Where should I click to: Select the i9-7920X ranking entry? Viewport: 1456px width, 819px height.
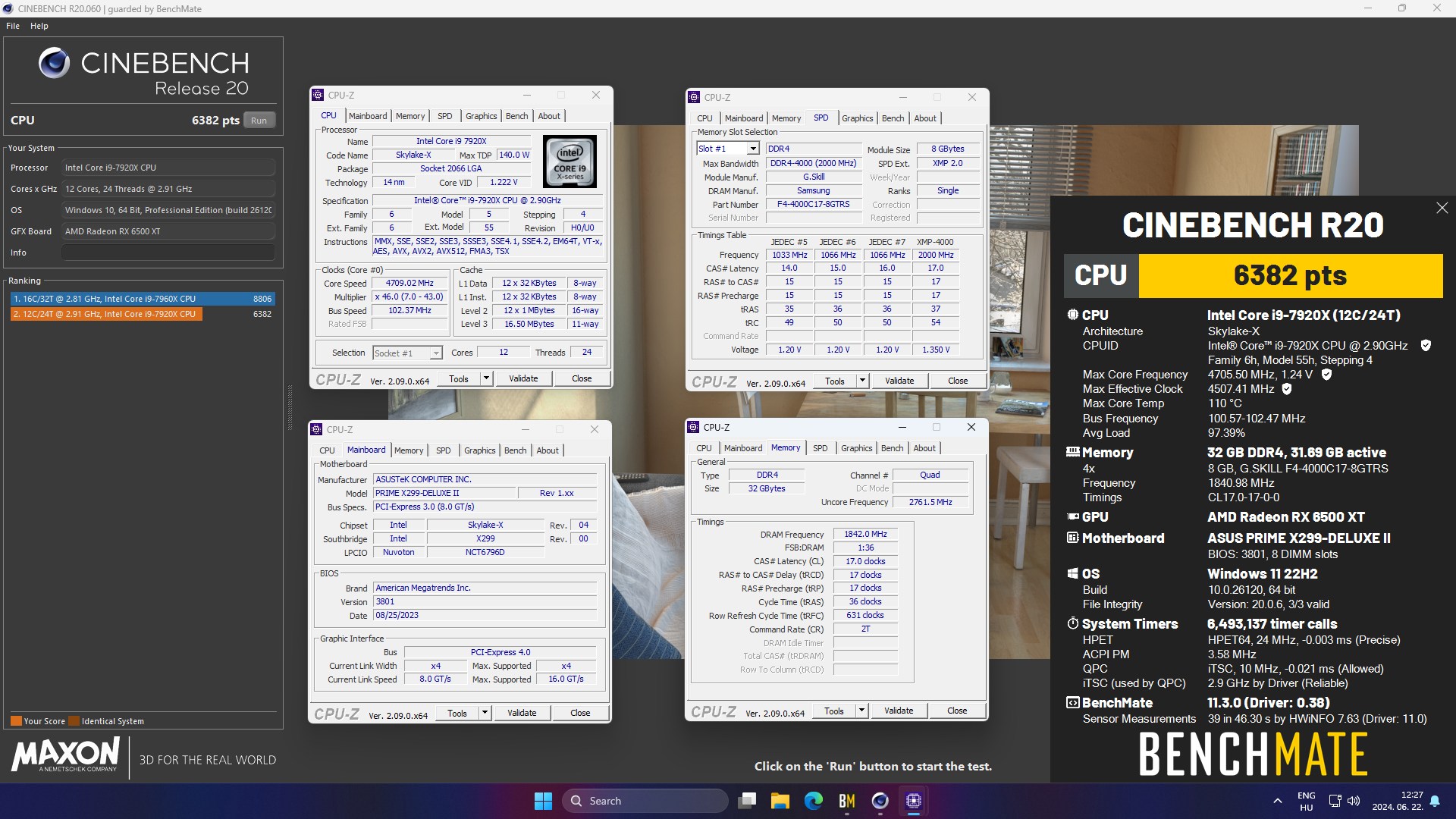[x=142, y=314]
